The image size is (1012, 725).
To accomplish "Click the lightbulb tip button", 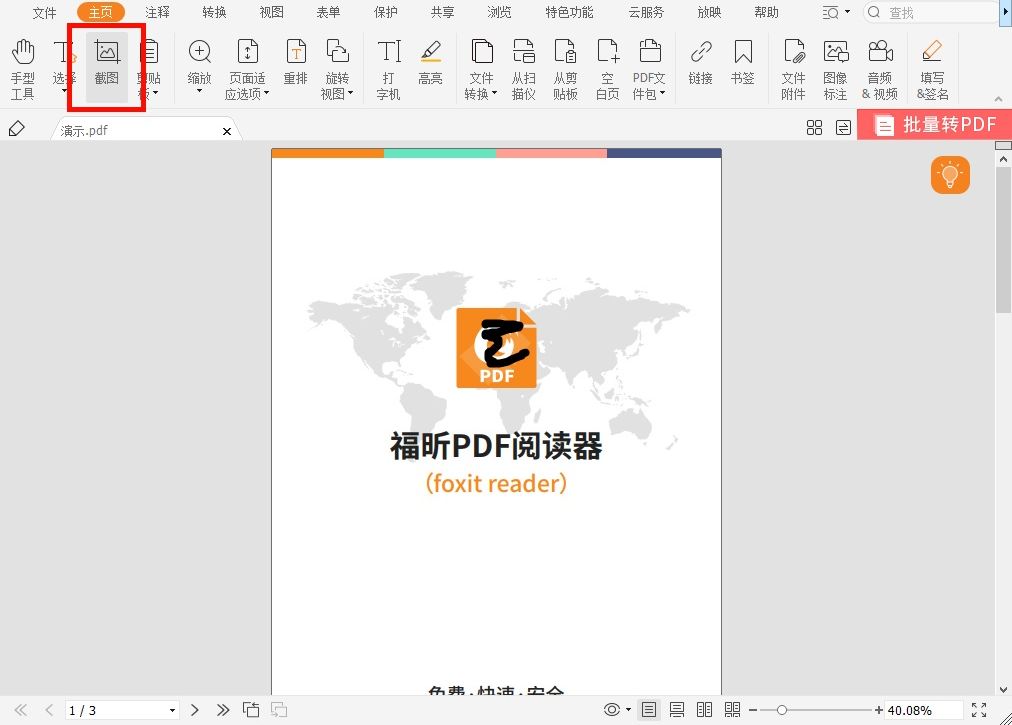I will tap(949, 174).
